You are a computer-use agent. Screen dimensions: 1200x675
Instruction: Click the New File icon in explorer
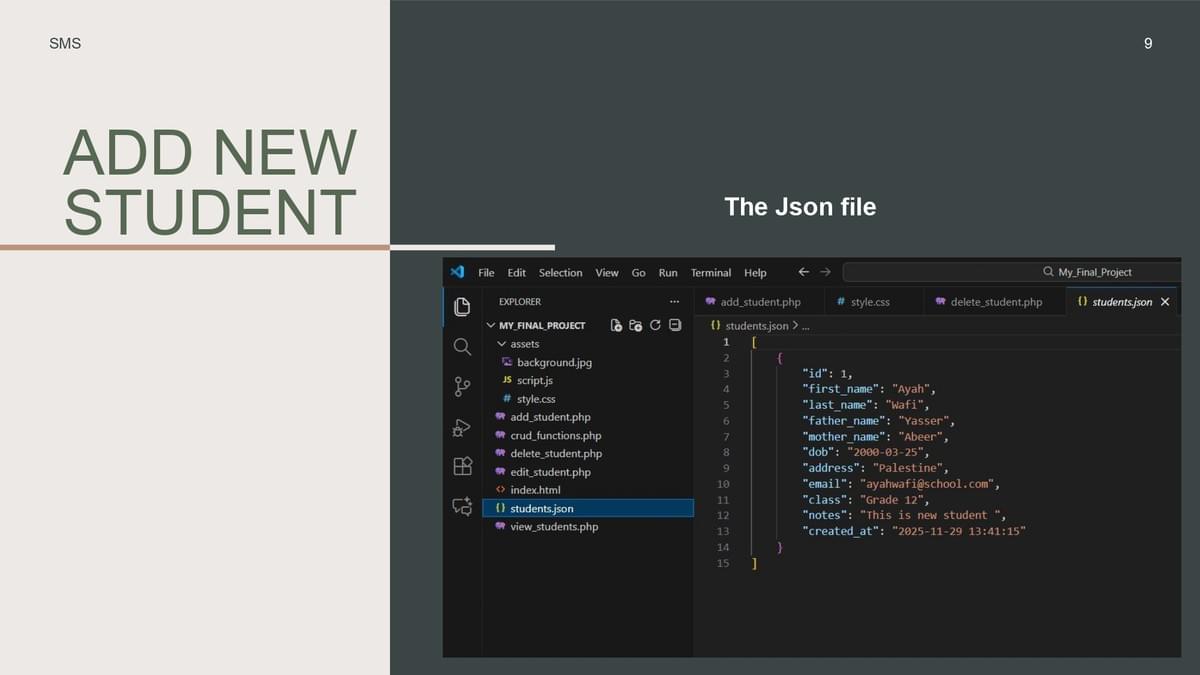click(616, 325)
